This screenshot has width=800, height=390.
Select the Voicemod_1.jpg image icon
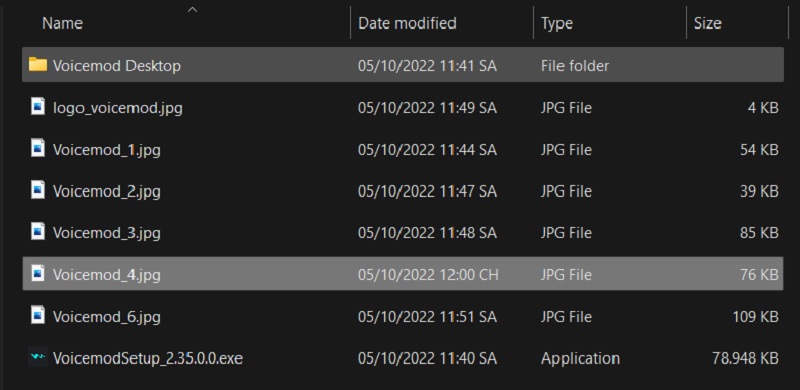click(x=38, y=149)
